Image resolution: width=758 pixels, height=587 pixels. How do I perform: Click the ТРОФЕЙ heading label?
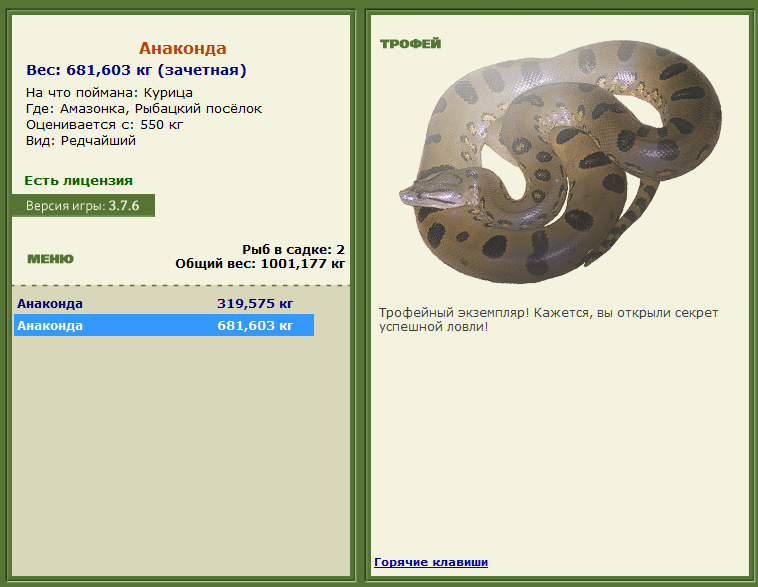(x=410, y=44)
